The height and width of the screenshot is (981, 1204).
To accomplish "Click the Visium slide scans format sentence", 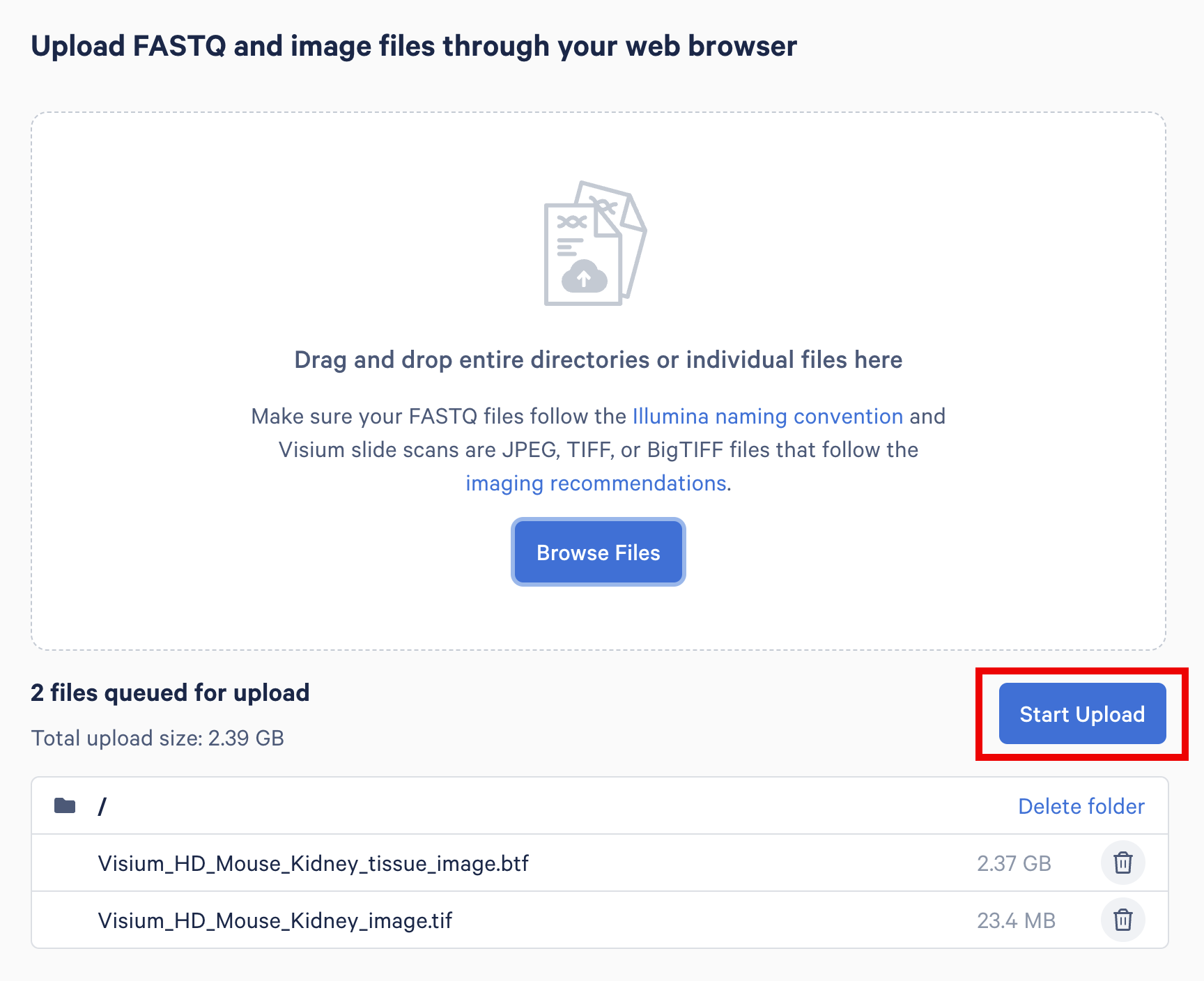I will click(598, 449).
